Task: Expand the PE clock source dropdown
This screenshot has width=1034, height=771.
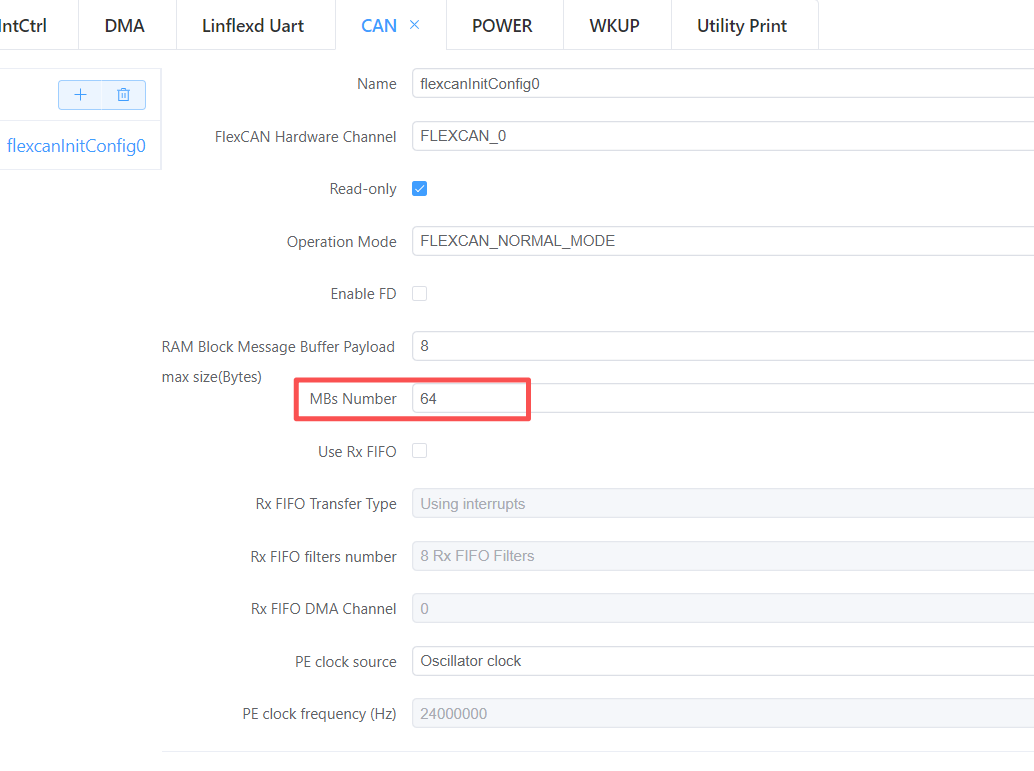Action: 720,661
